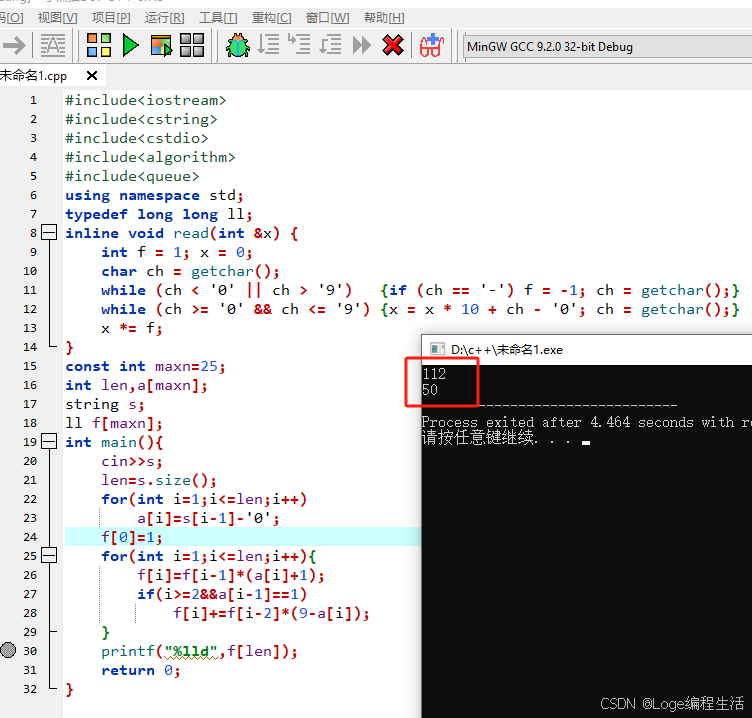Click the Step Into debug icon
The image size is (752, 718).
(299, 44)
